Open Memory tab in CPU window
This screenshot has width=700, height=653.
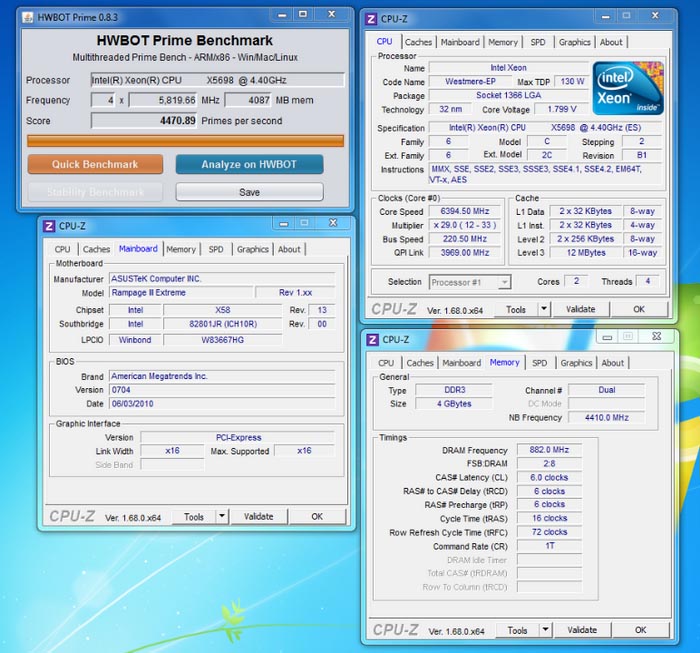pos(503,42)
